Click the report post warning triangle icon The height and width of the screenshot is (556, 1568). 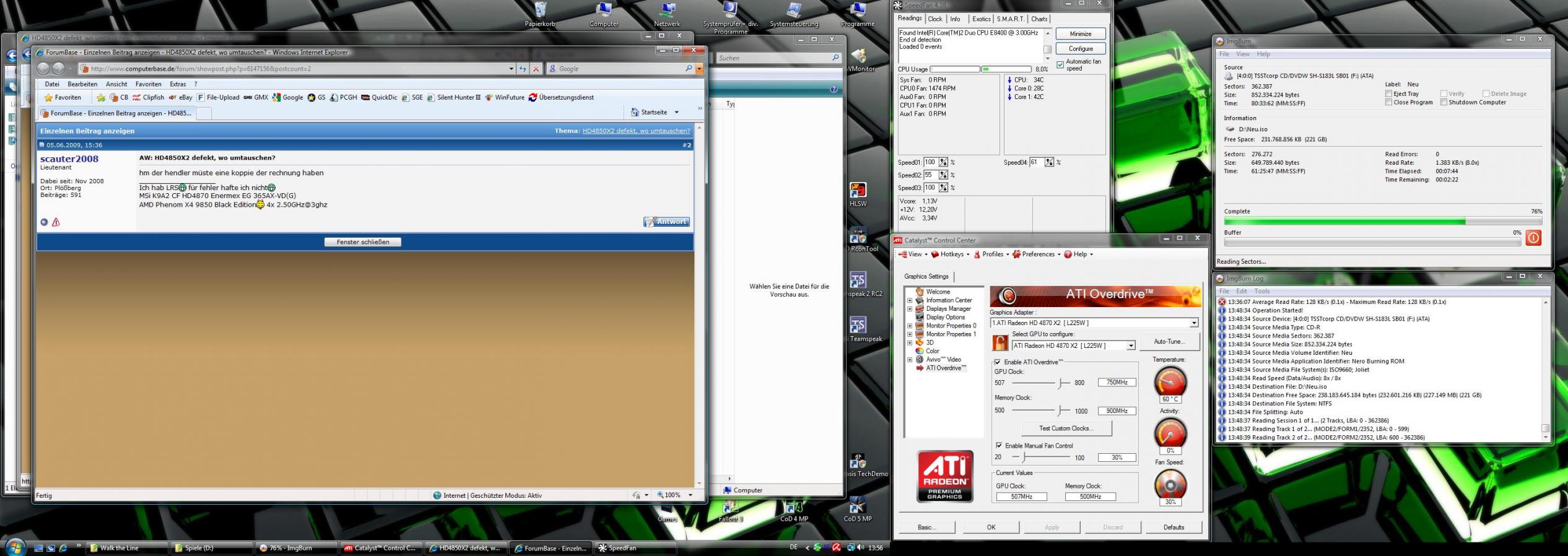pyautogui.click(x=56, y=222)
